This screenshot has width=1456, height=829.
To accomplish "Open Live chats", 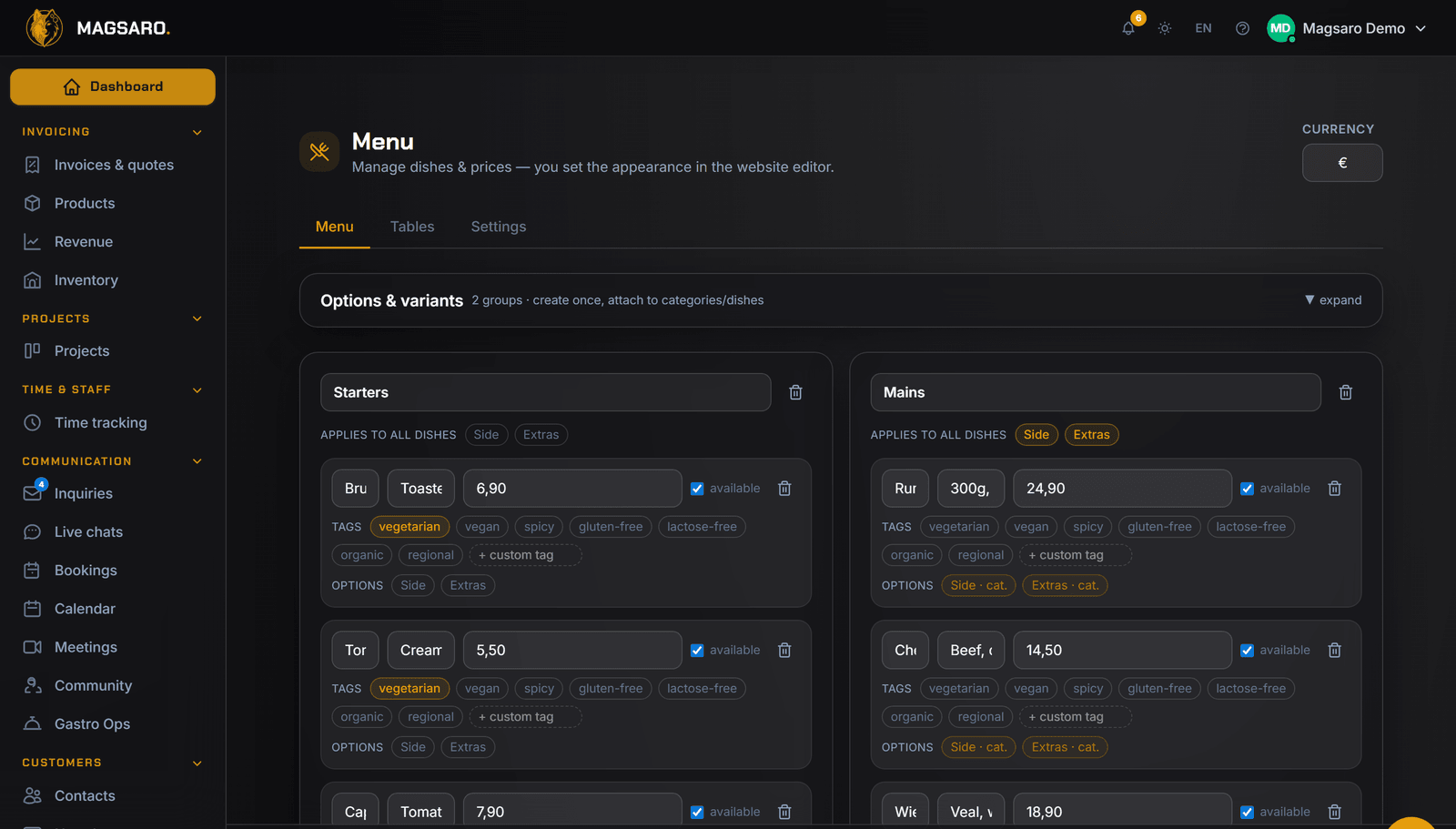I will pyautogui.click(x=113, y=532).
